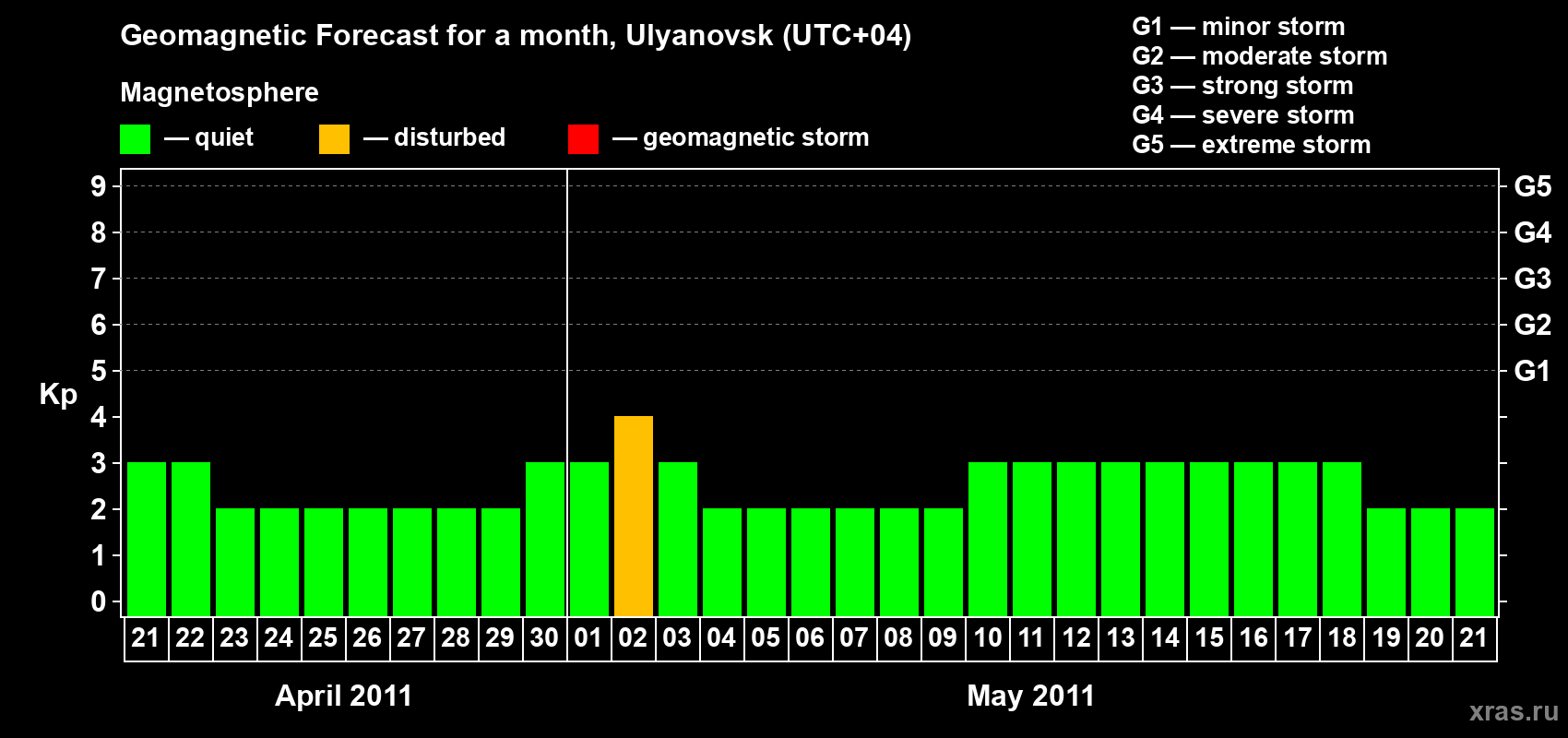Click 'G3 — strong storm' legend line
This screenshot has width=1568, height=738.
[x=1242, y=86]
